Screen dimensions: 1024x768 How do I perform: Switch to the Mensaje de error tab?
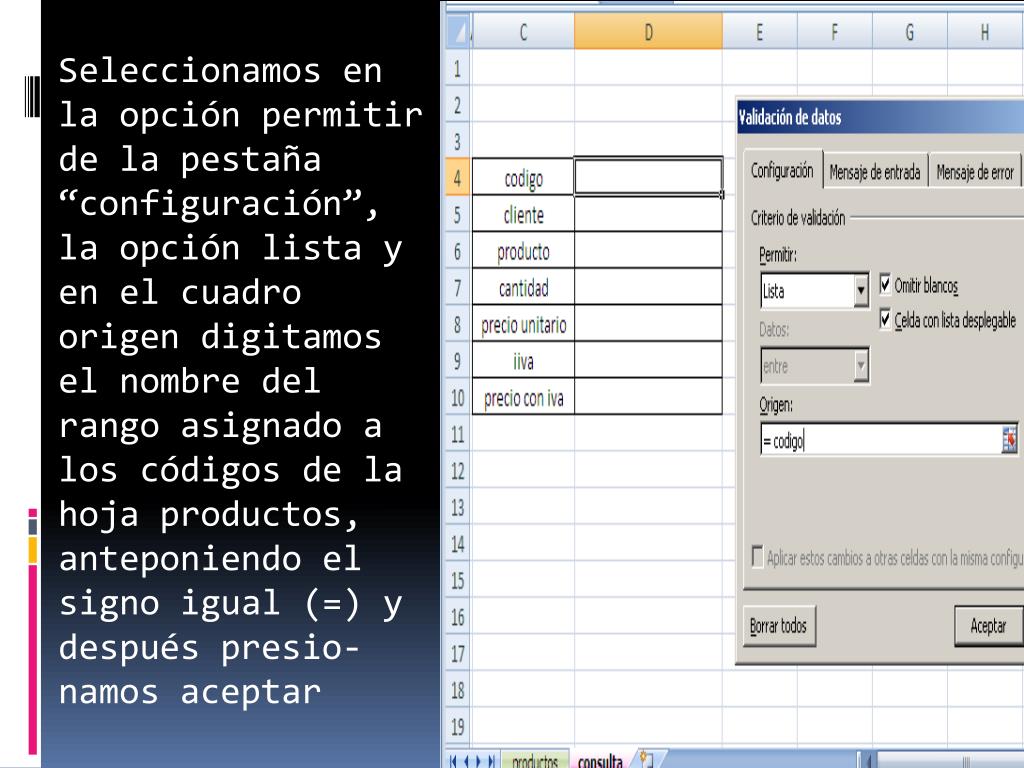pyautogui.click(x=974, y=172)
